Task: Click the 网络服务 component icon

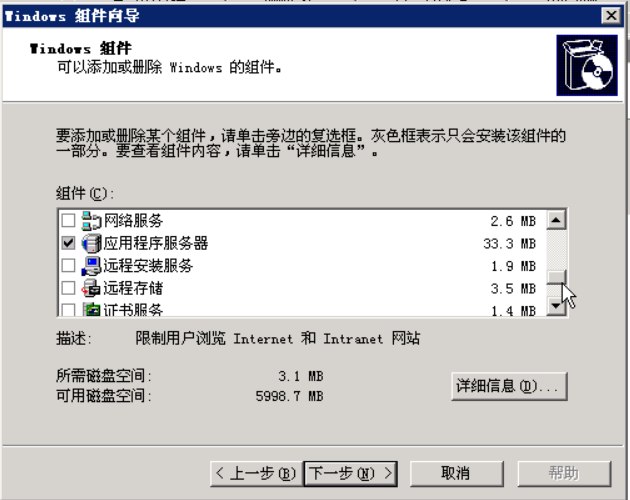Action: tap(92, 221)
